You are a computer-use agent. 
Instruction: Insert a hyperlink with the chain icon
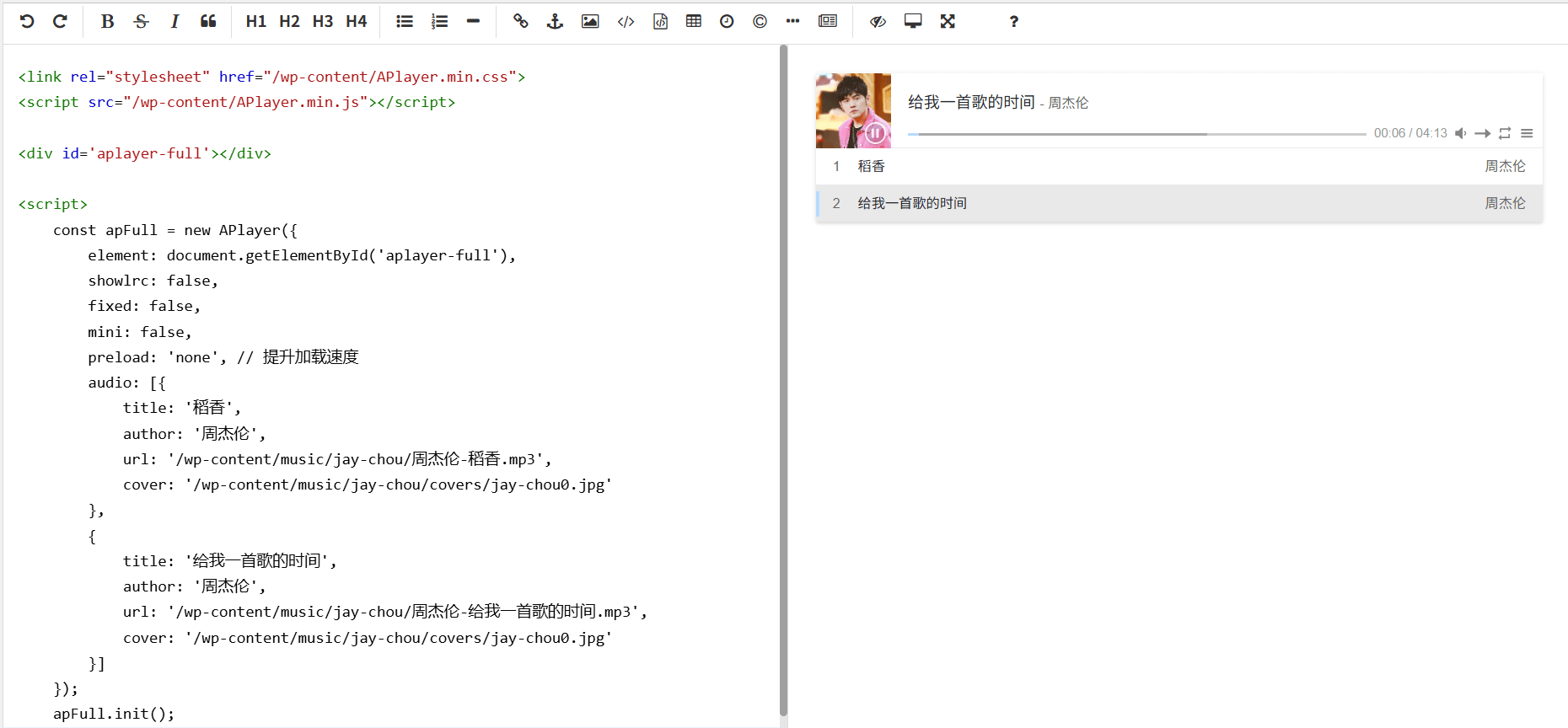(x=521, y=22)
